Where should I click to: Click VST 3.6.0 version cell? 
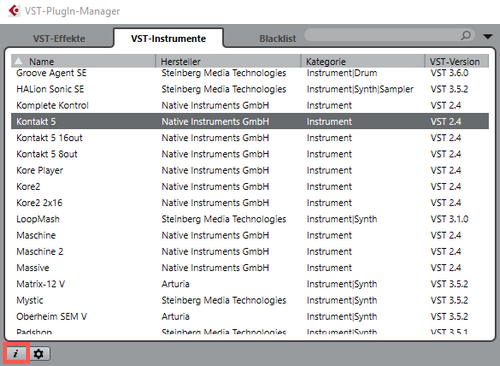tap(449, 73)
